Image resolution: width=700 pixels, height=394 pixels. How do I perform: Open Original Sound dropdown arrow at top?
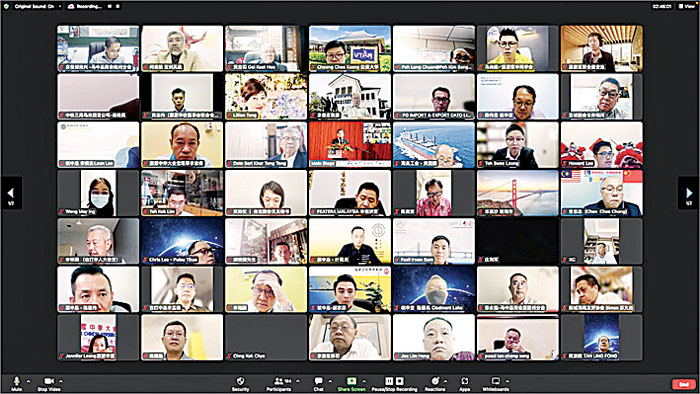point(60,6)
